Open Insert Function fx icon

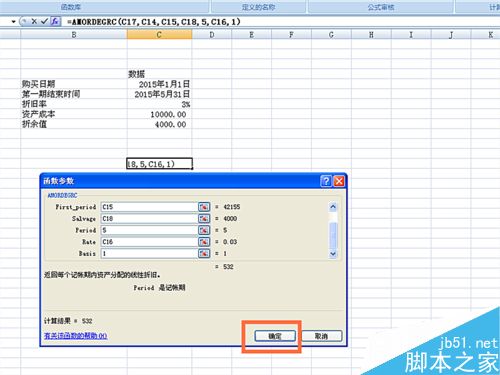pos(55,22)
